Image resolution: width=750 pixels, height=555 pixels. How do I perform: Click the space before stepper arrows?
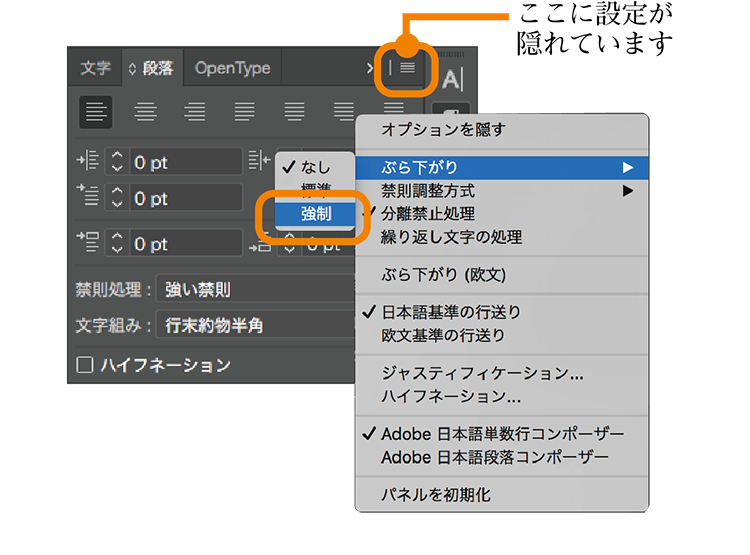coord(117,243)
